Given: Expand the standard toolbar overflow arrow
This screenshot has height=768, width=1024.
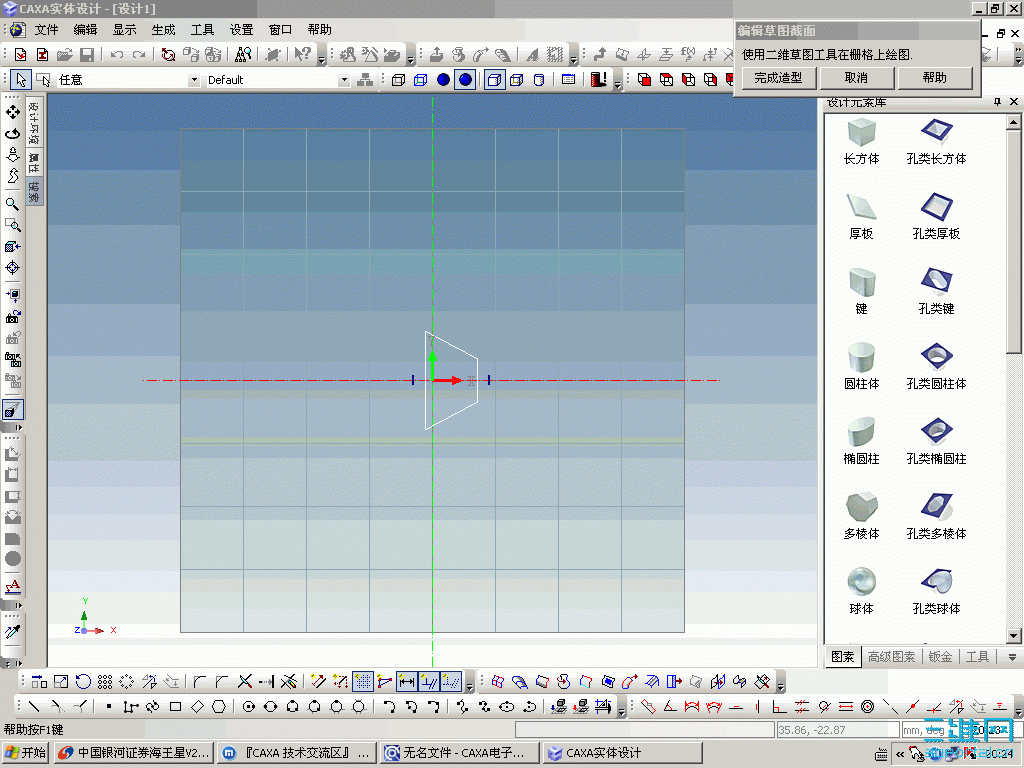Looking at the screenshot, I should click(x=321, y=59).
